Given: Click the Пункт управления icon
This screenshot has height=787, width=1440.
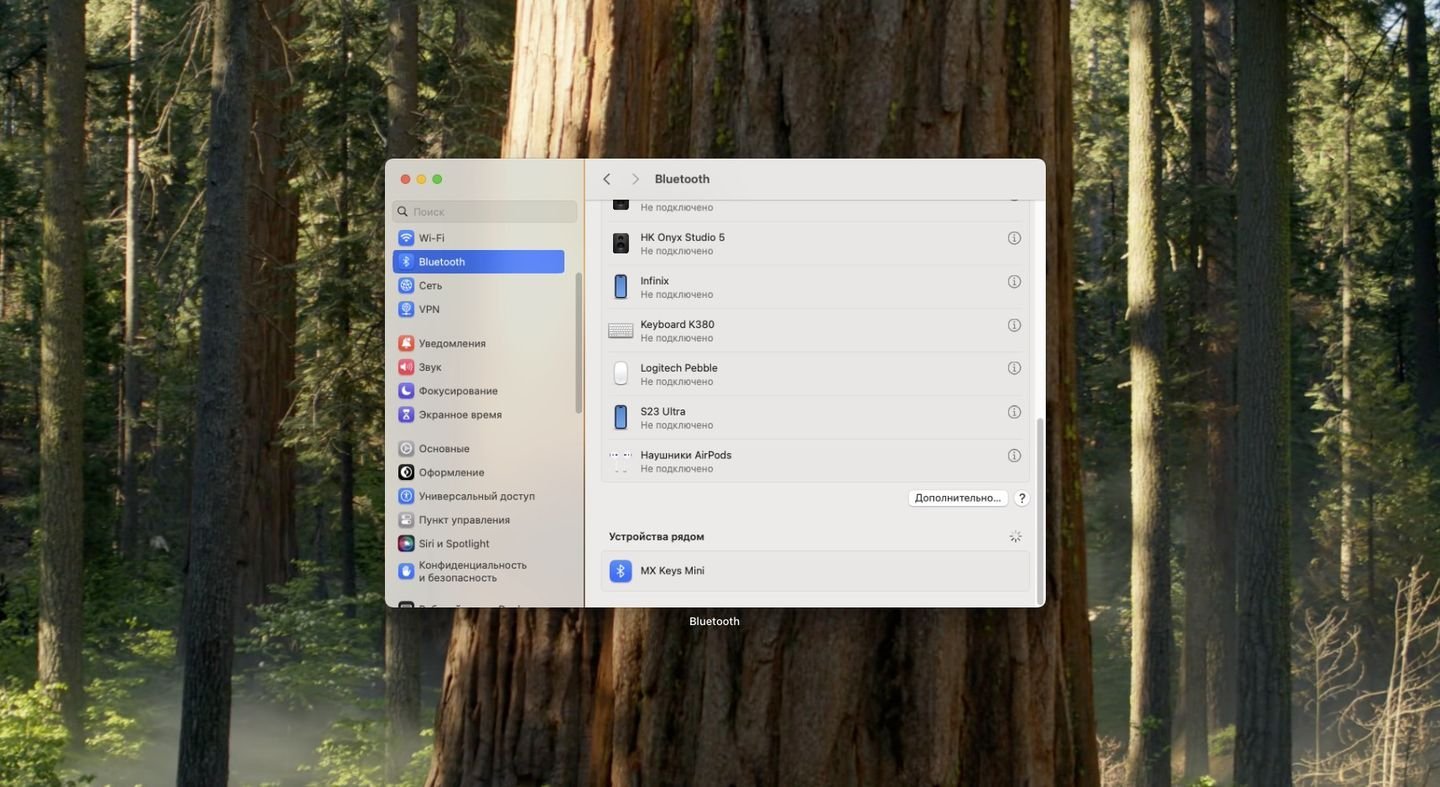Looking at the screenshot, I should (406, 520).
